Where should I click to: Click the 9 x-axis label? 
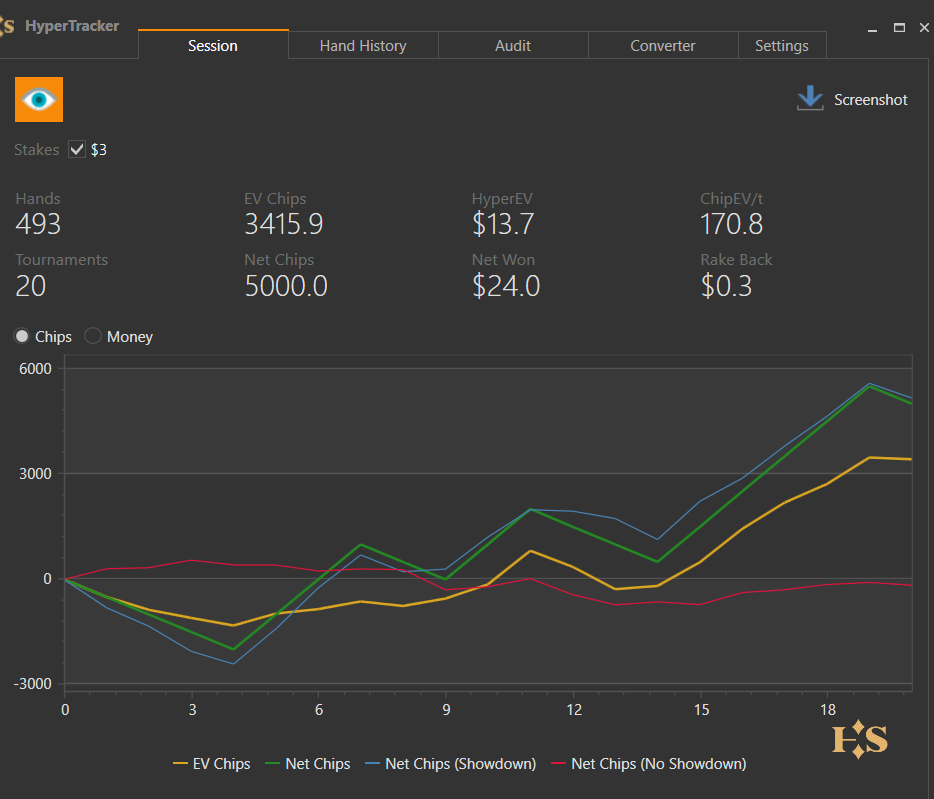tap(446, 710)
